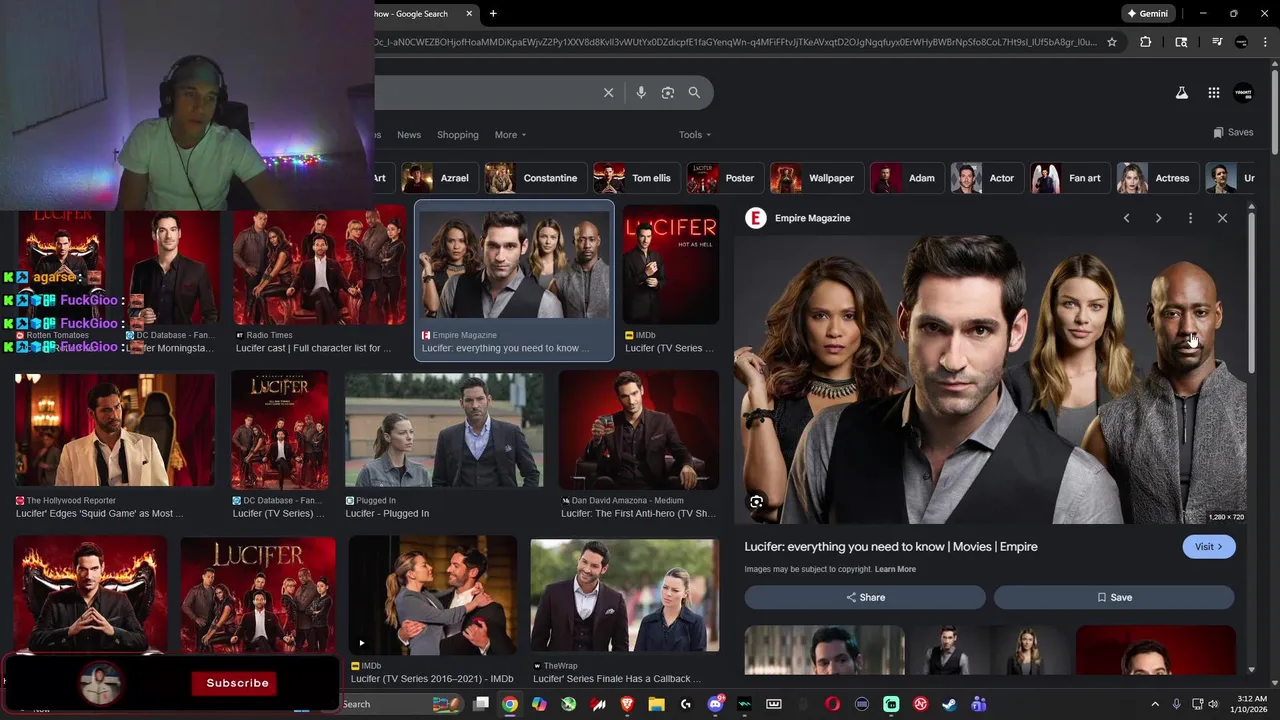Open Dan David Amazona Medium thumbnail
This screenshot has height=720, width=1280.
[639, 430]
